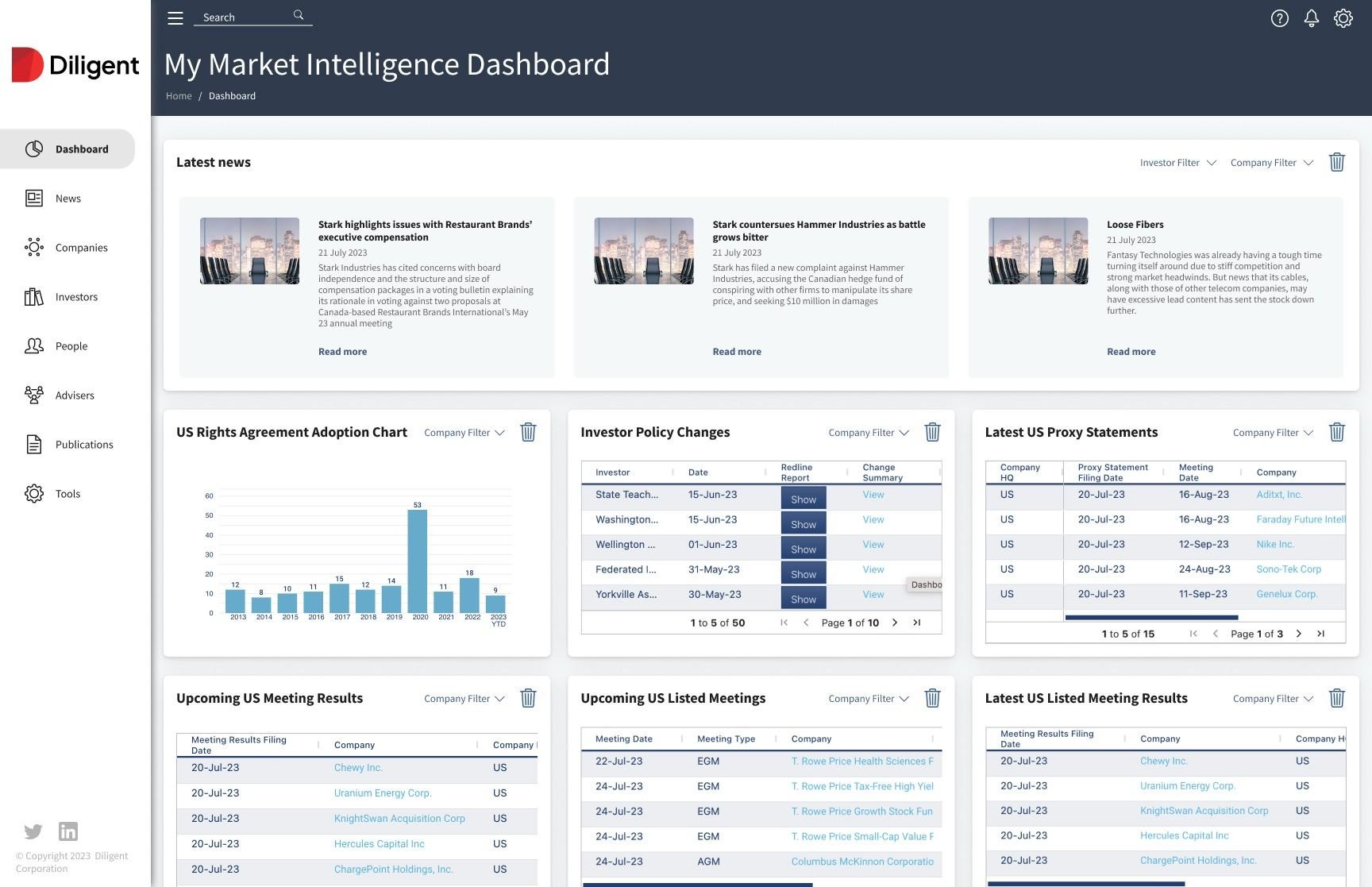Delete the US Rights Agreement Adoption Chart widget

click(x=528, y=432)
